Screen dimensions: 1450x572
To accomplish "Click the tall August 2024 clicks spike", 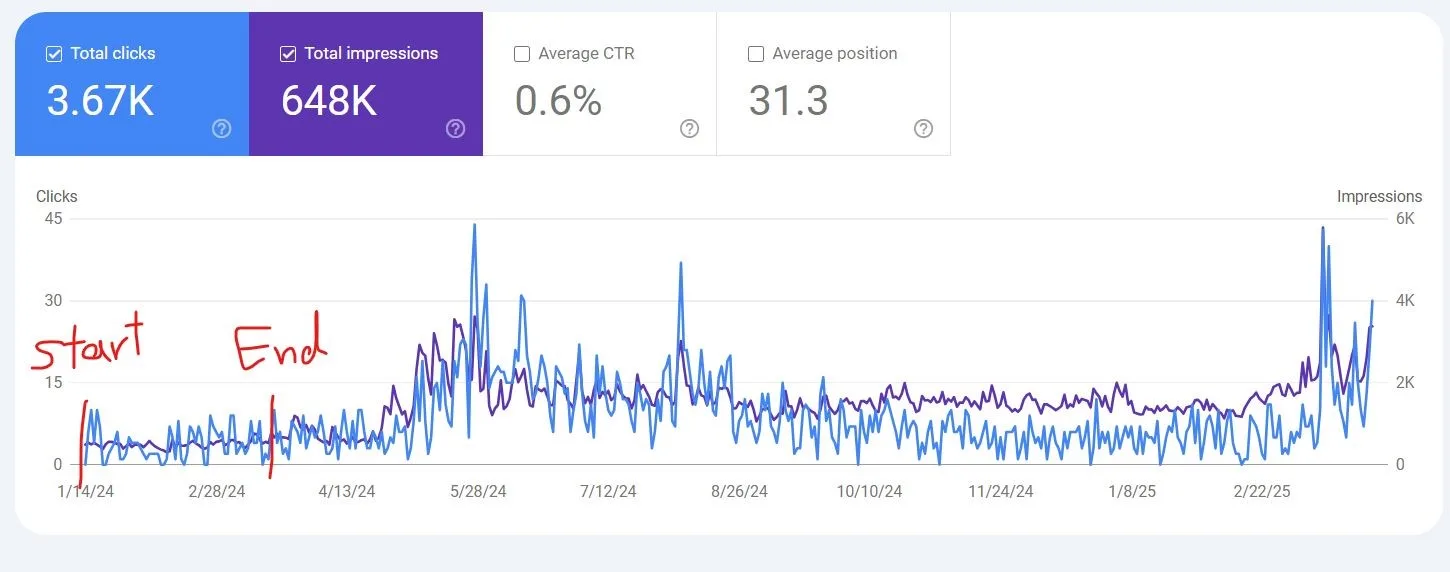I will point(681,263).
